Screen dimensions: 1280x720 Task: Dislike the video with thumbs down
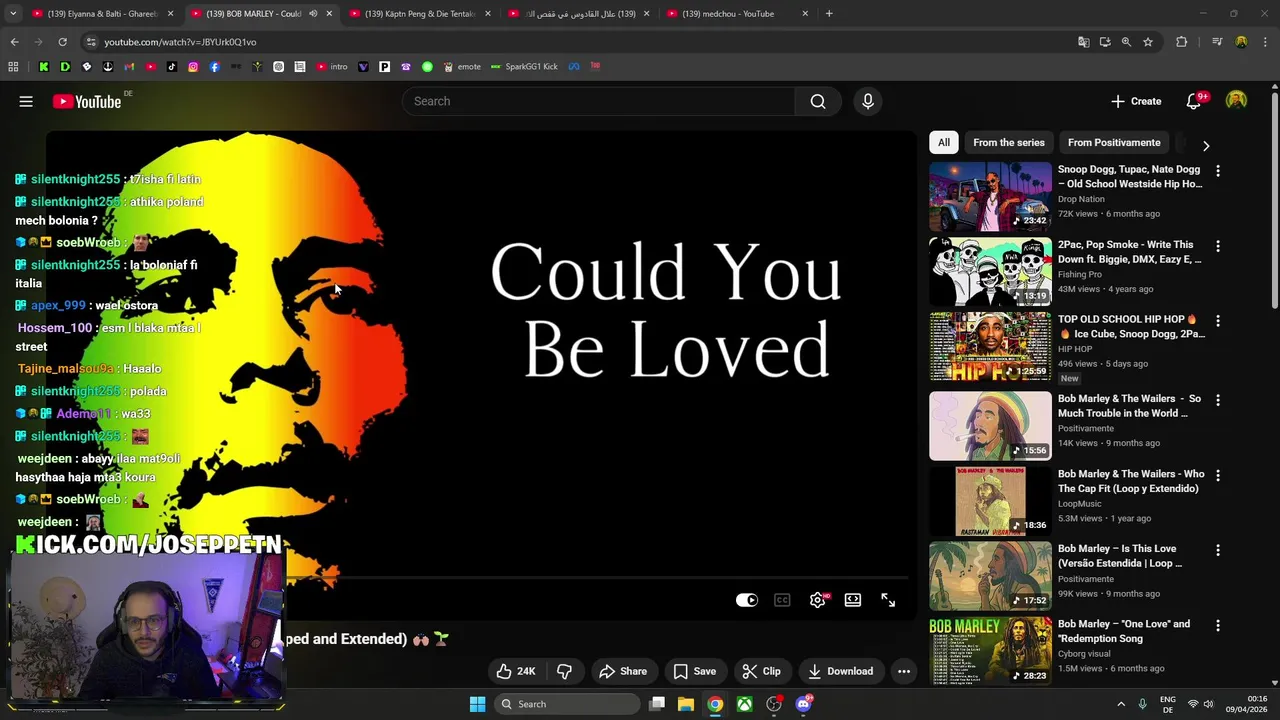(x=564, y=671)
